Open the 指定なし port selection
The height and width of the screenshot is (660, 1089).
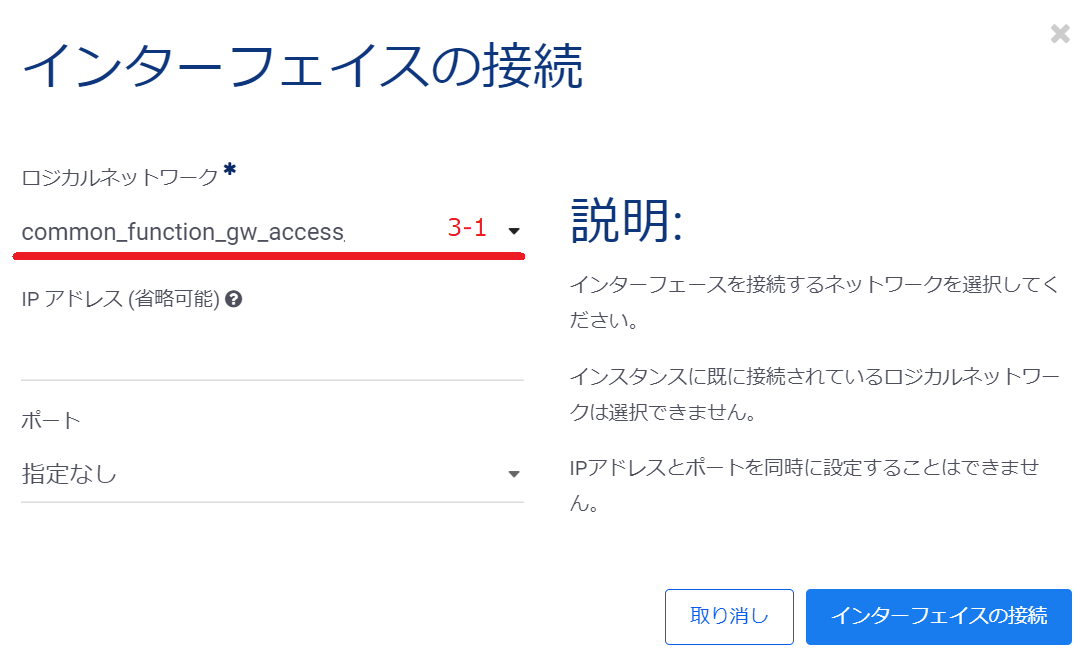pyautogui.click(x=70, y=474)
